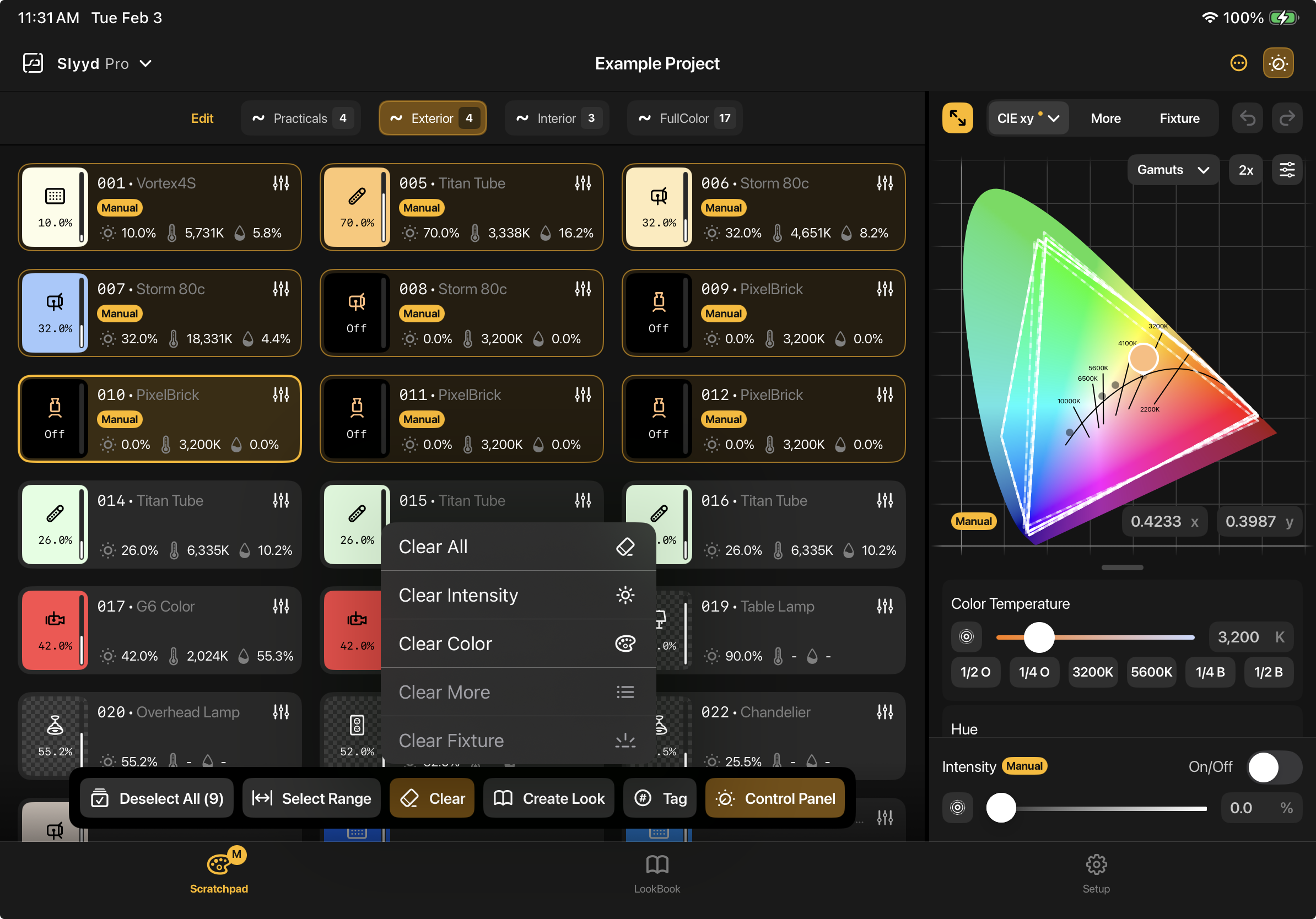
Task: Open mixer sliders for 001 Vortex4S
Action: pos(281,183)
